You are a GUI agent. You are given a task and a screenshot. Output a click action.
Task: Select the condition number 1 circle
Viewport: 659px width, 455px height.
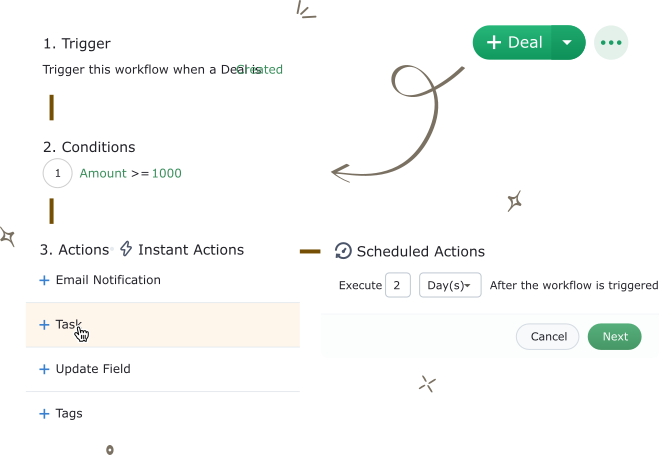[58, 173]
